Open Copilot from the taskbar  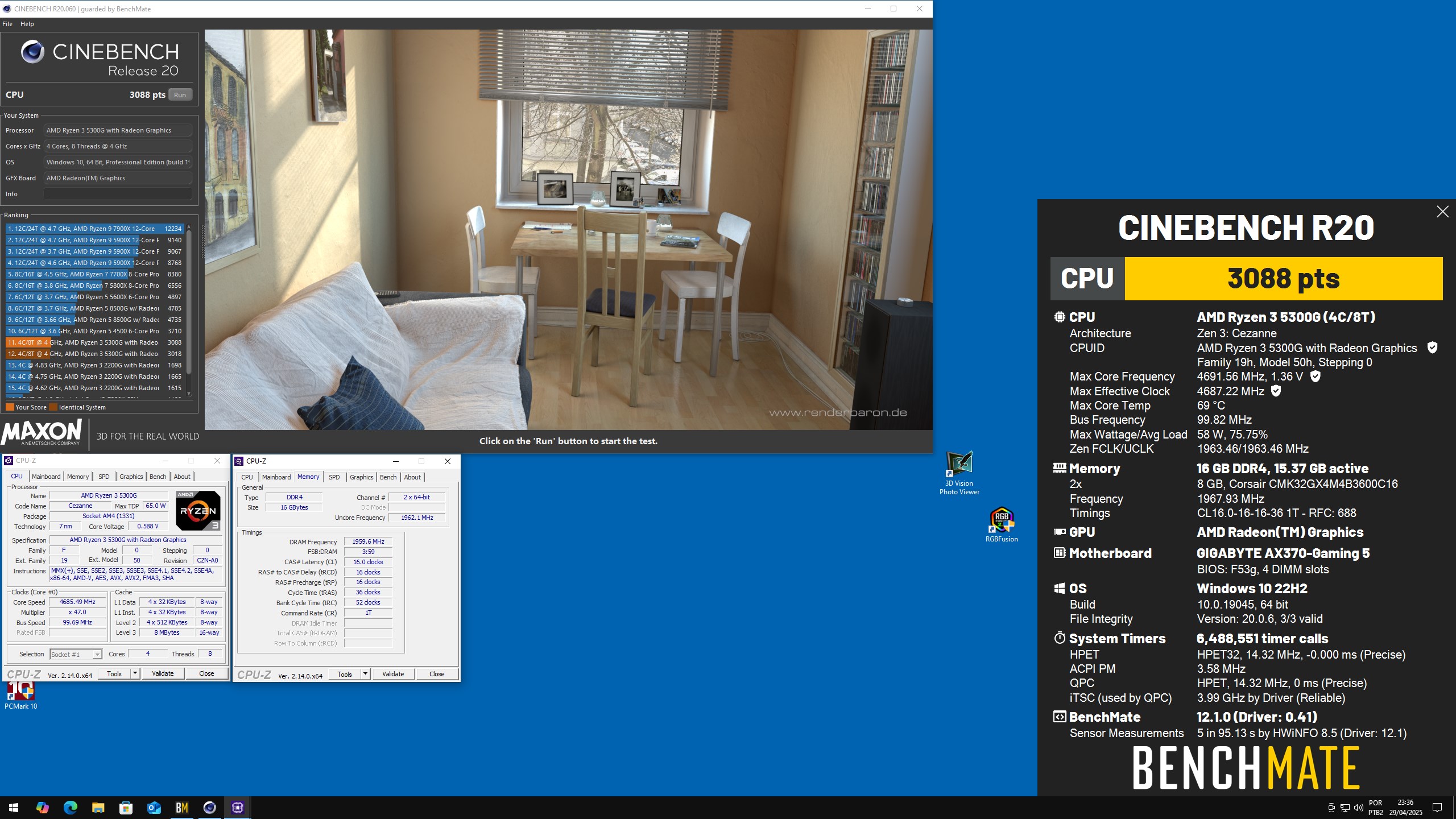[43, 807]
